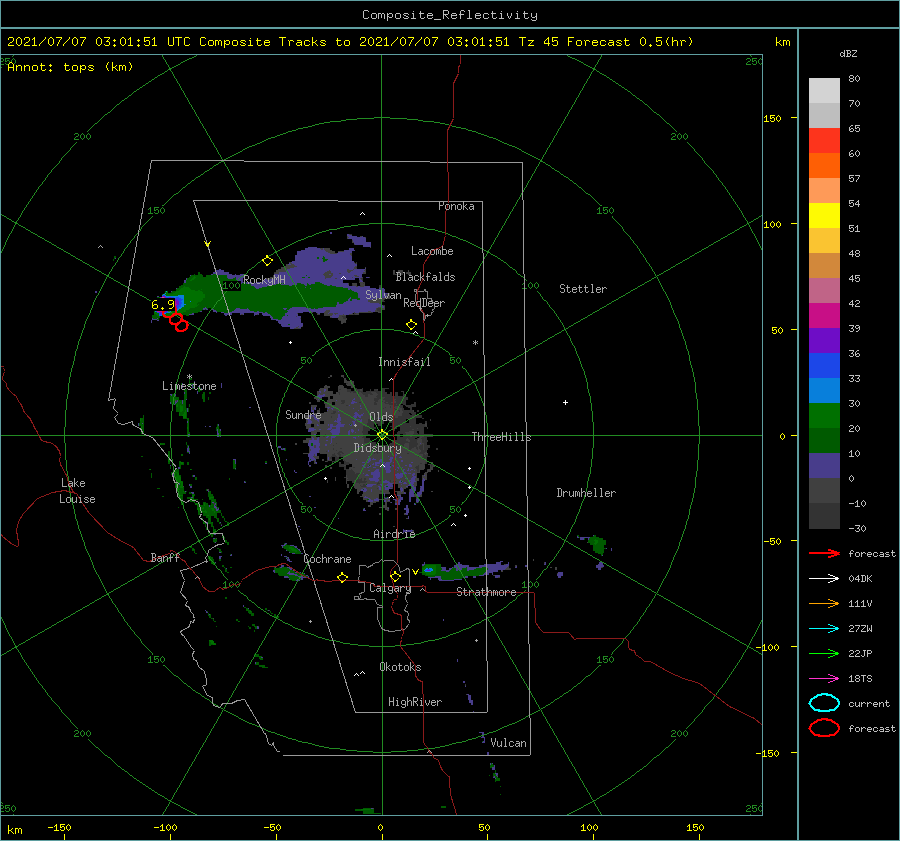Click the Strathmore city label
900x841 pixels.
click(486, 592)
